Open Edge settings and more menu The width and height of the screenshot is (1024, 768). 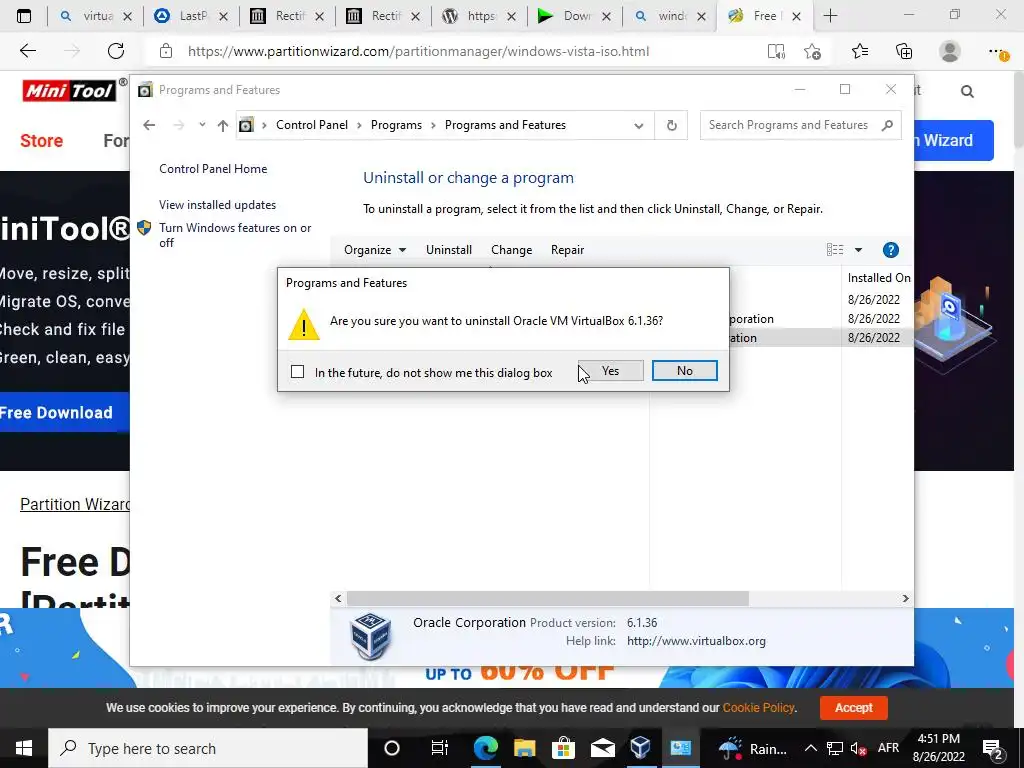pyautogui.click(x=997, y=51)
